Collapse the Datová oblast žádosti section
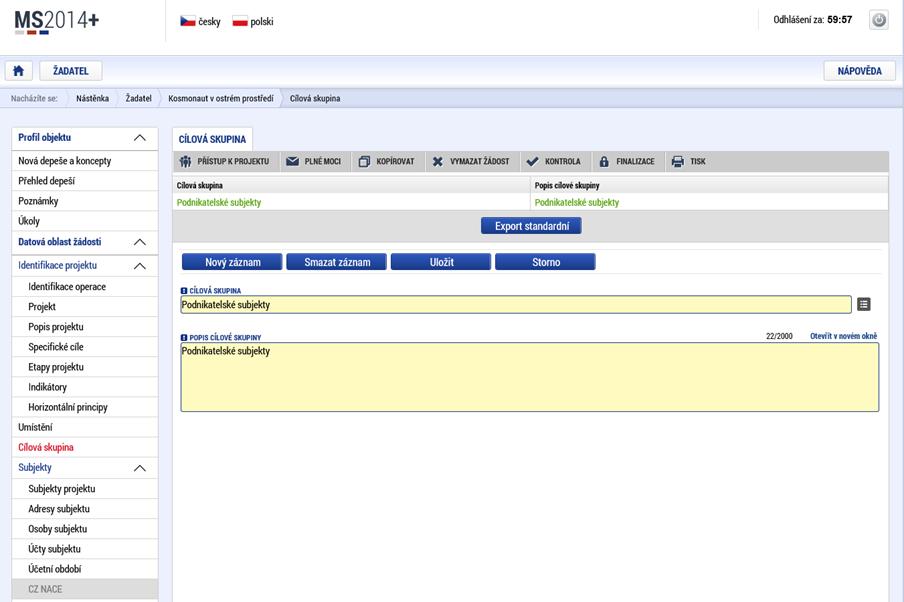 click(140, 242)
